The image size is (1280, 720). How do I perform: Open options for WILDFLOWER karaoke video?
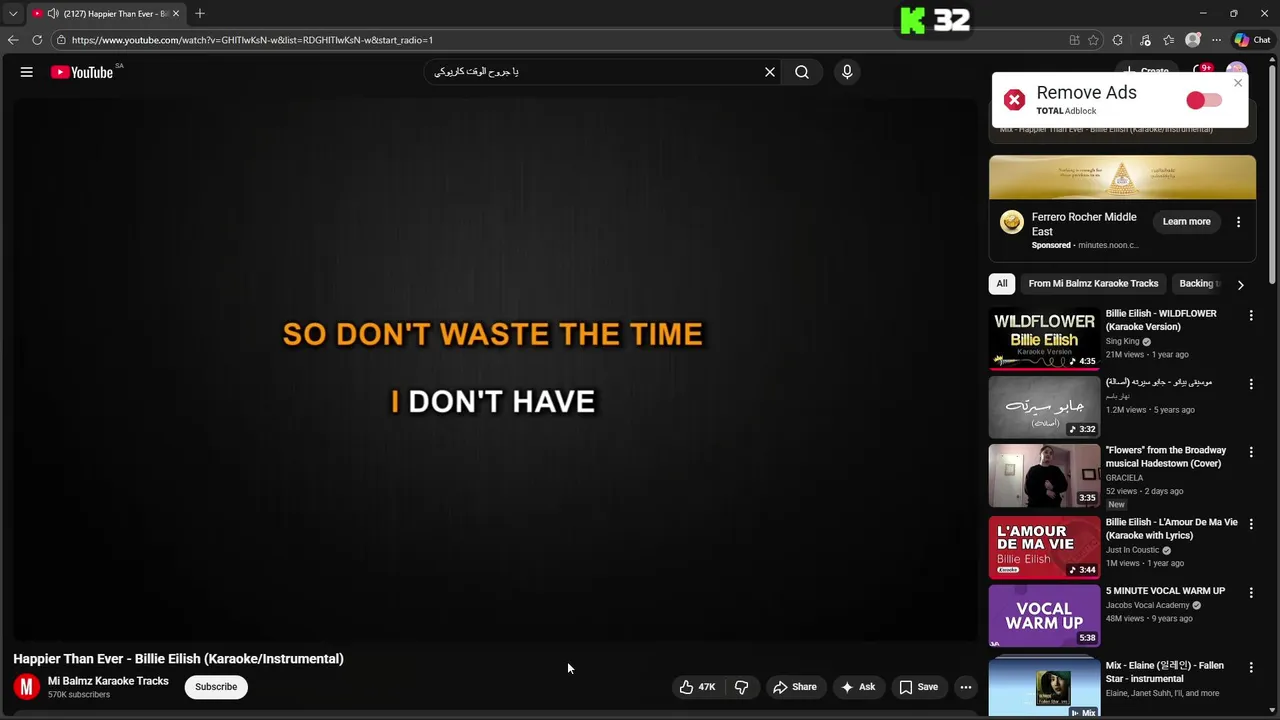click(1251, 315)
